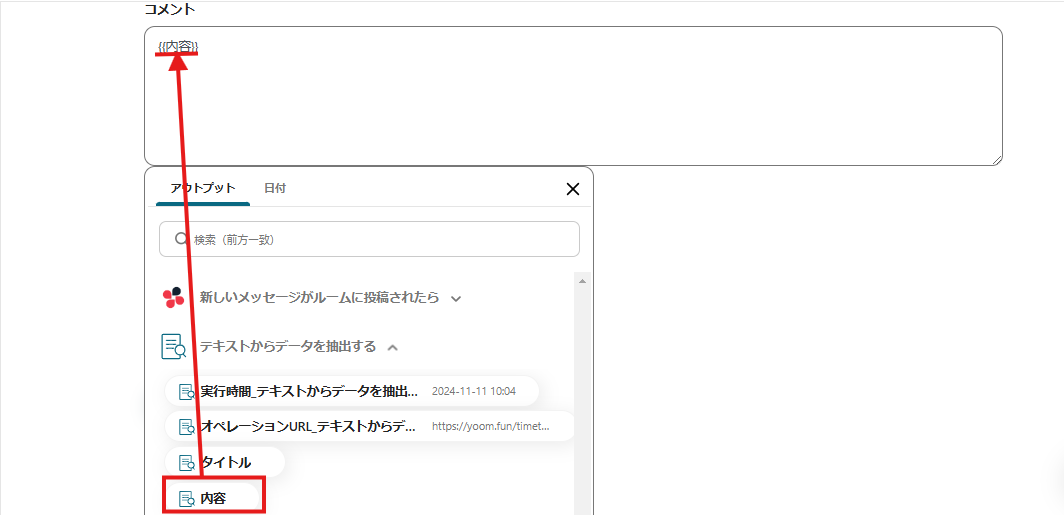
Task: Click the scroll-up arrow of output list
Action: tap(582, 280)
